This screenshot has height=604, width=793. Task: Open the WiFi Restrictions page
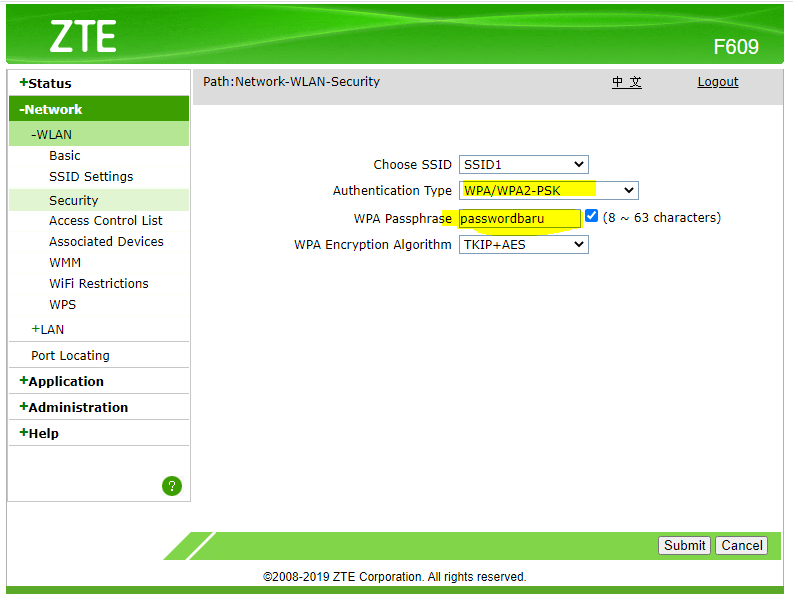pos(99,283)
